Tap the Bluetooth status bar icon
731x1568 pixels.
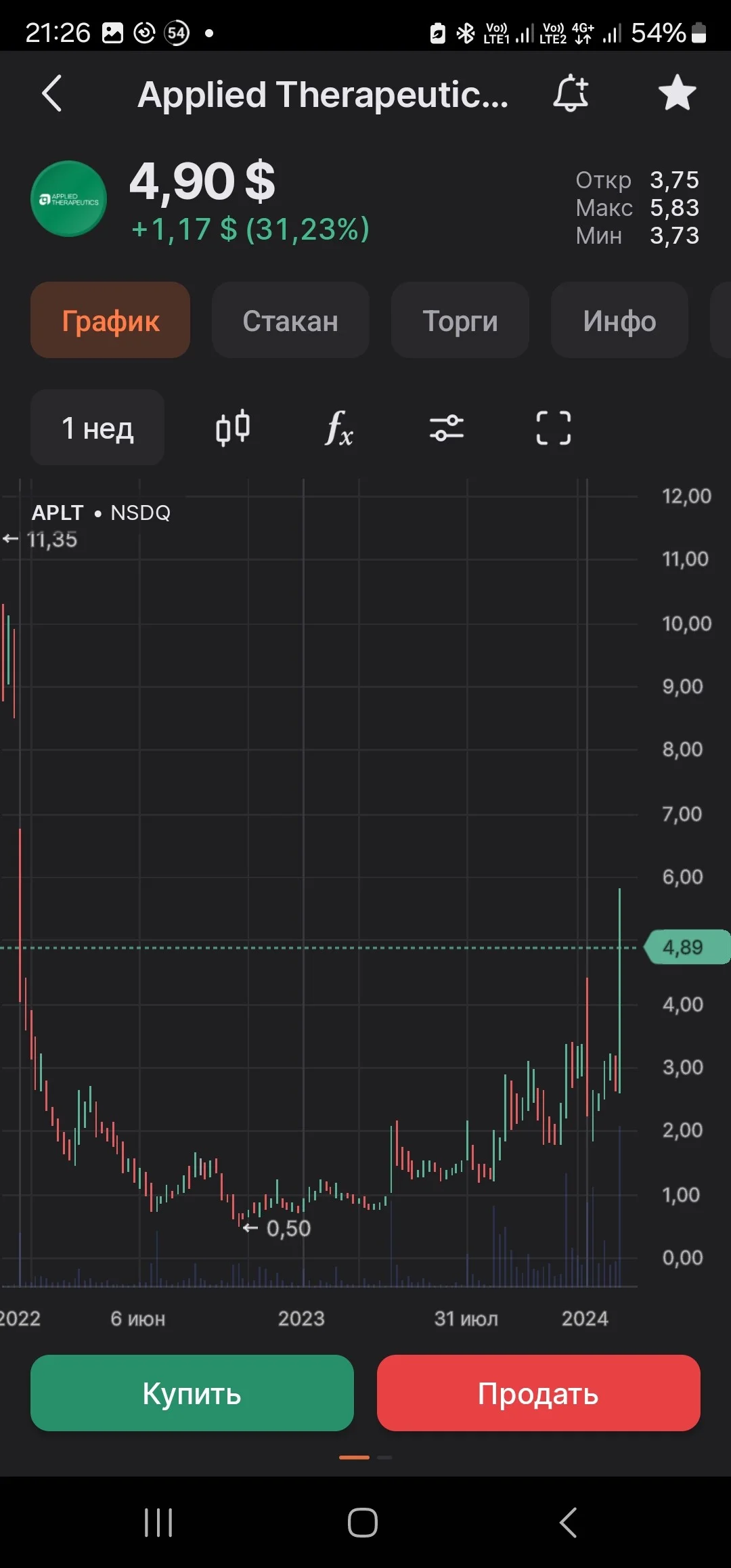(466, 32)
